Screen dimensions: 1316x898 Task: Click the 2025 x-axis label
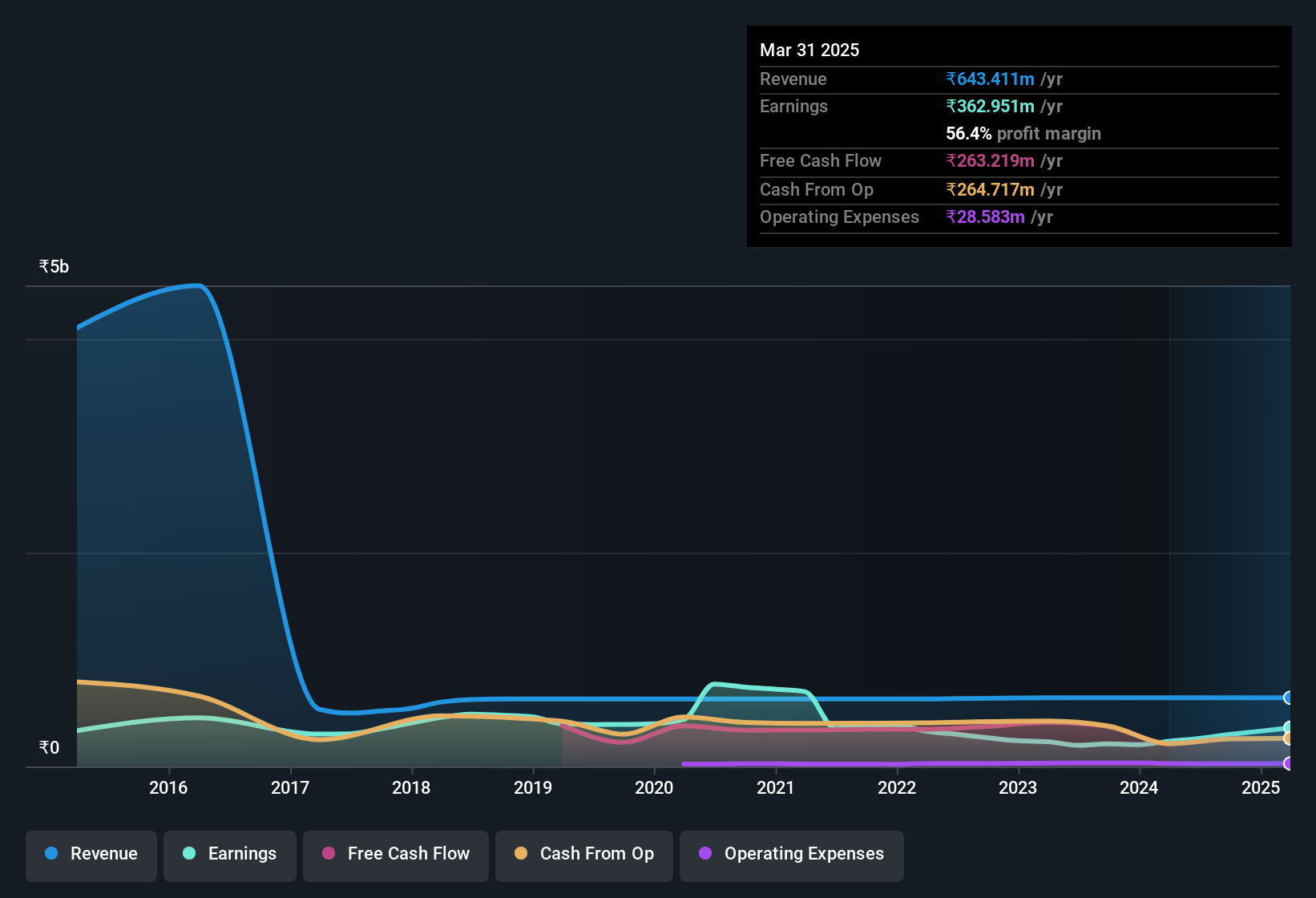pos(1261,787)
